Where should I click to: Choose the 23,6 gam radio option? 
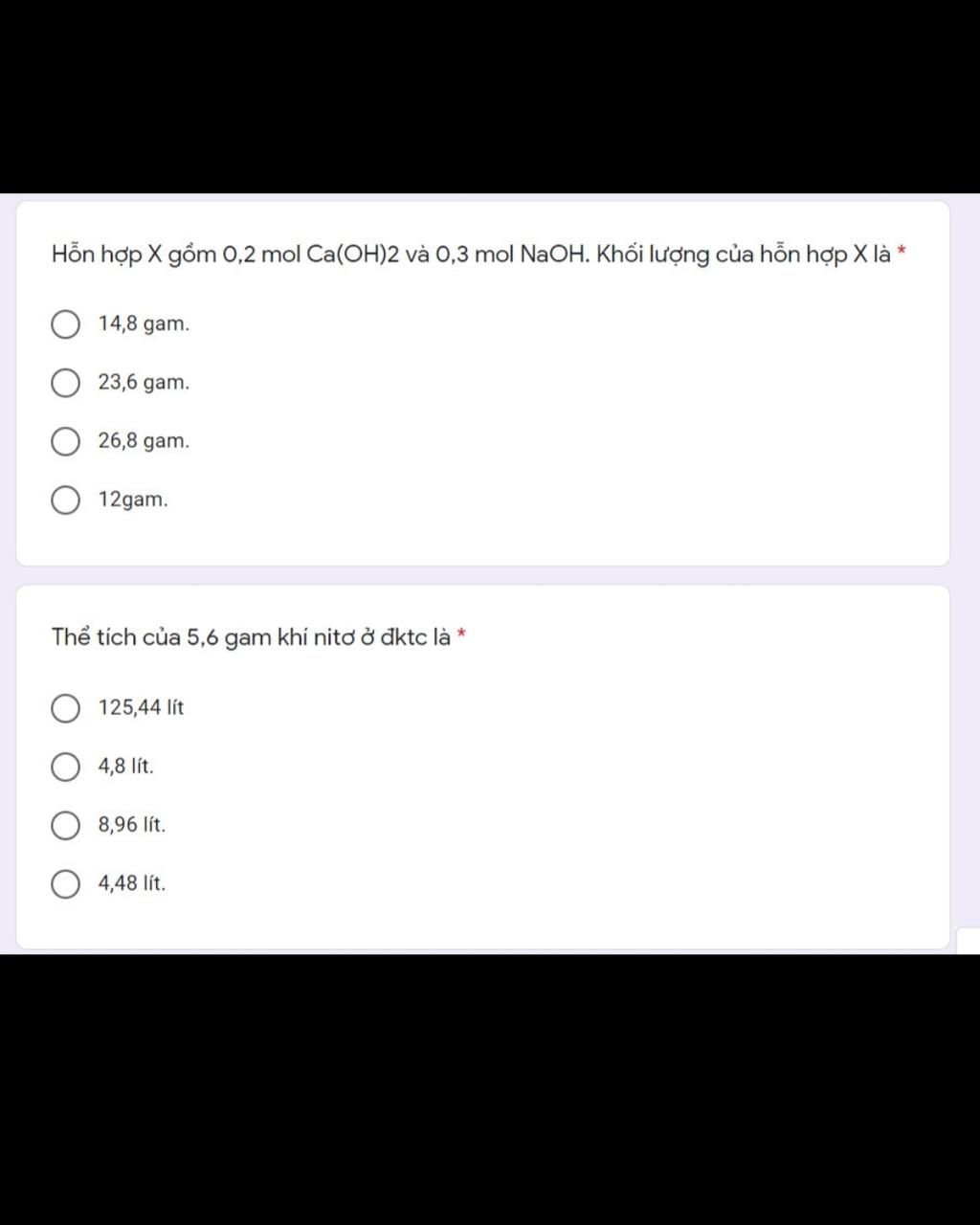(65, 384)
